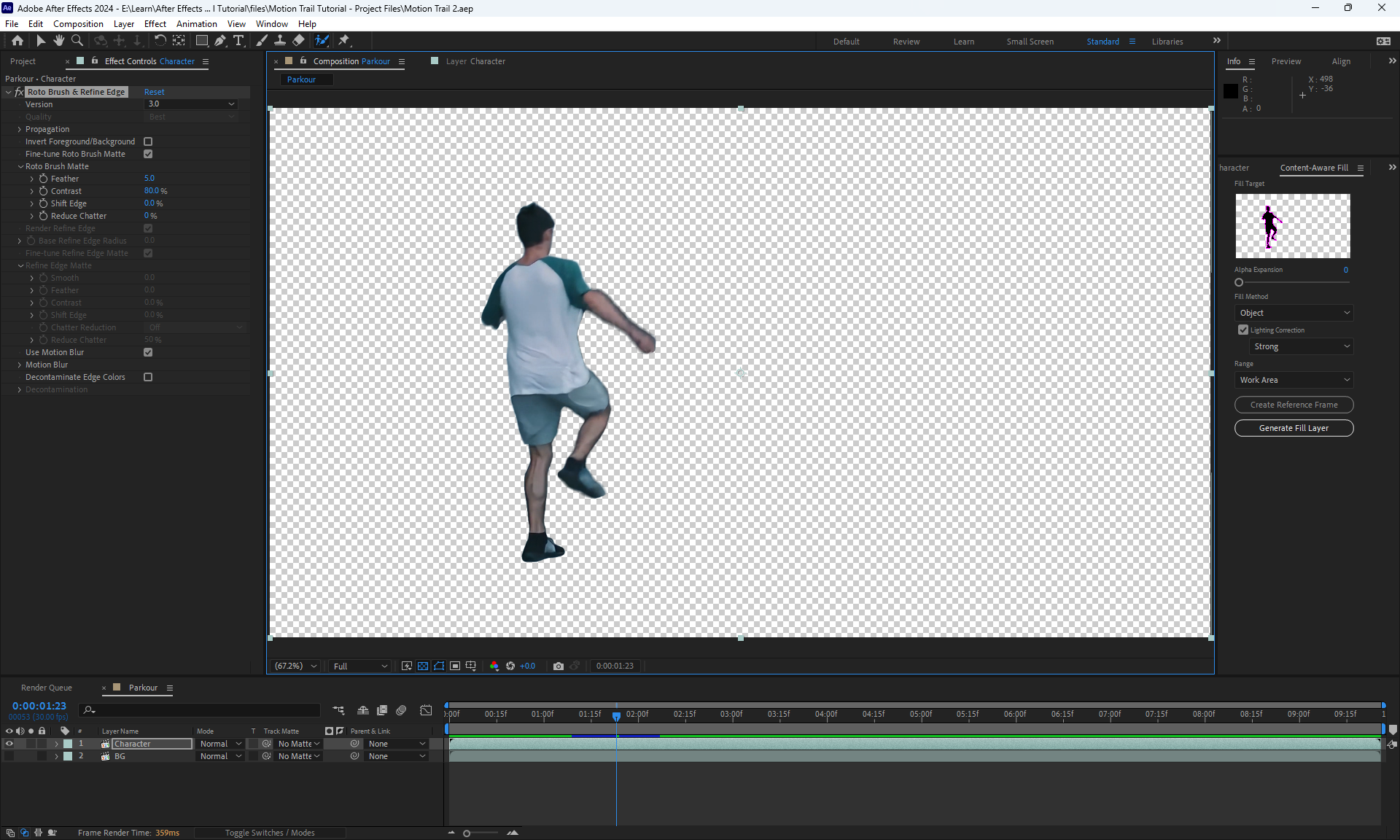Select the Clone Stamp tool
This screenshot has height=840, width=1400.
280,41
